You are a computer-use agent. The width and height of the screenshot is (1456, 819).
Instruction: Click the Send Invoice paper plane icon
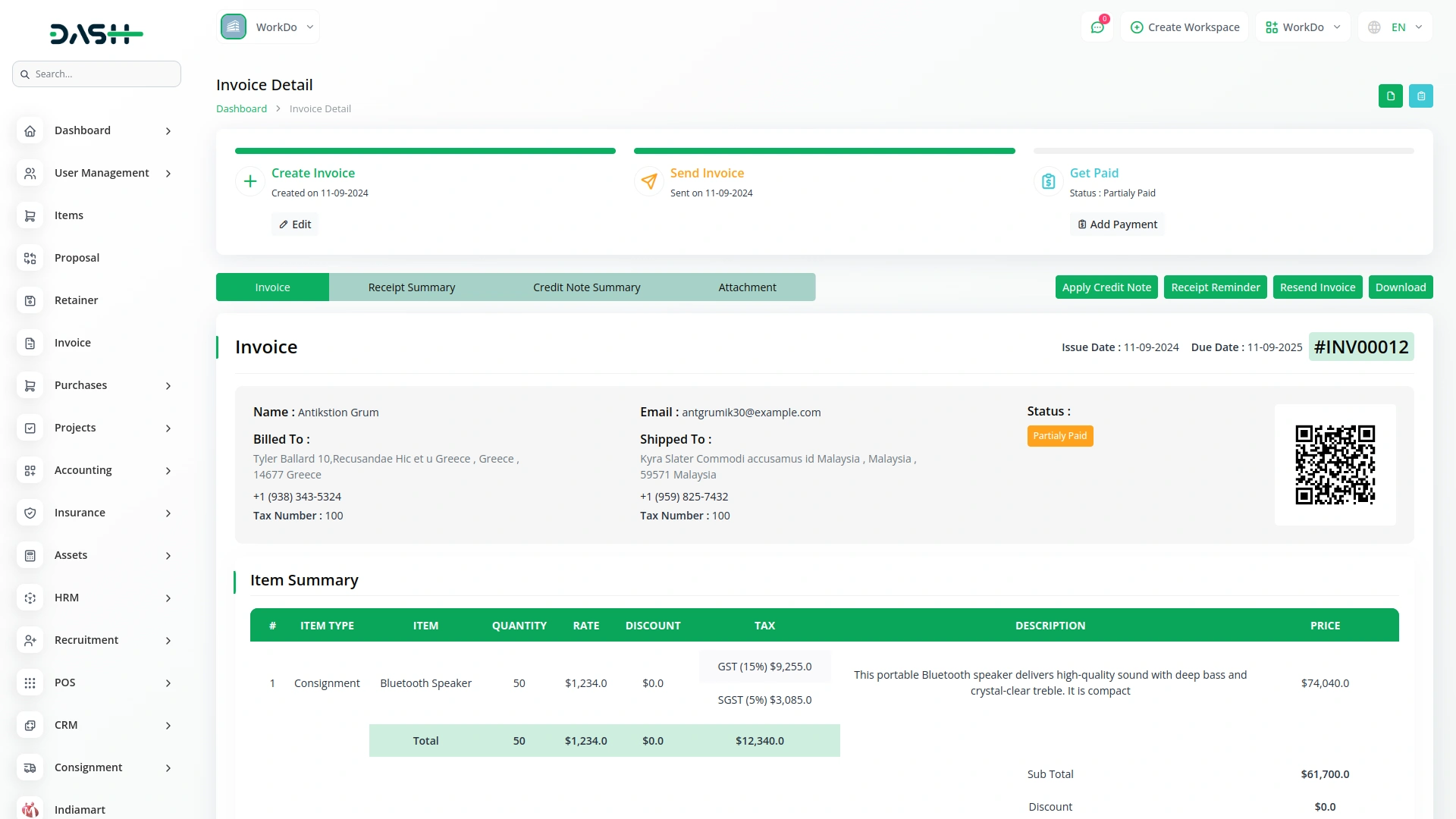tap(649, 181)
